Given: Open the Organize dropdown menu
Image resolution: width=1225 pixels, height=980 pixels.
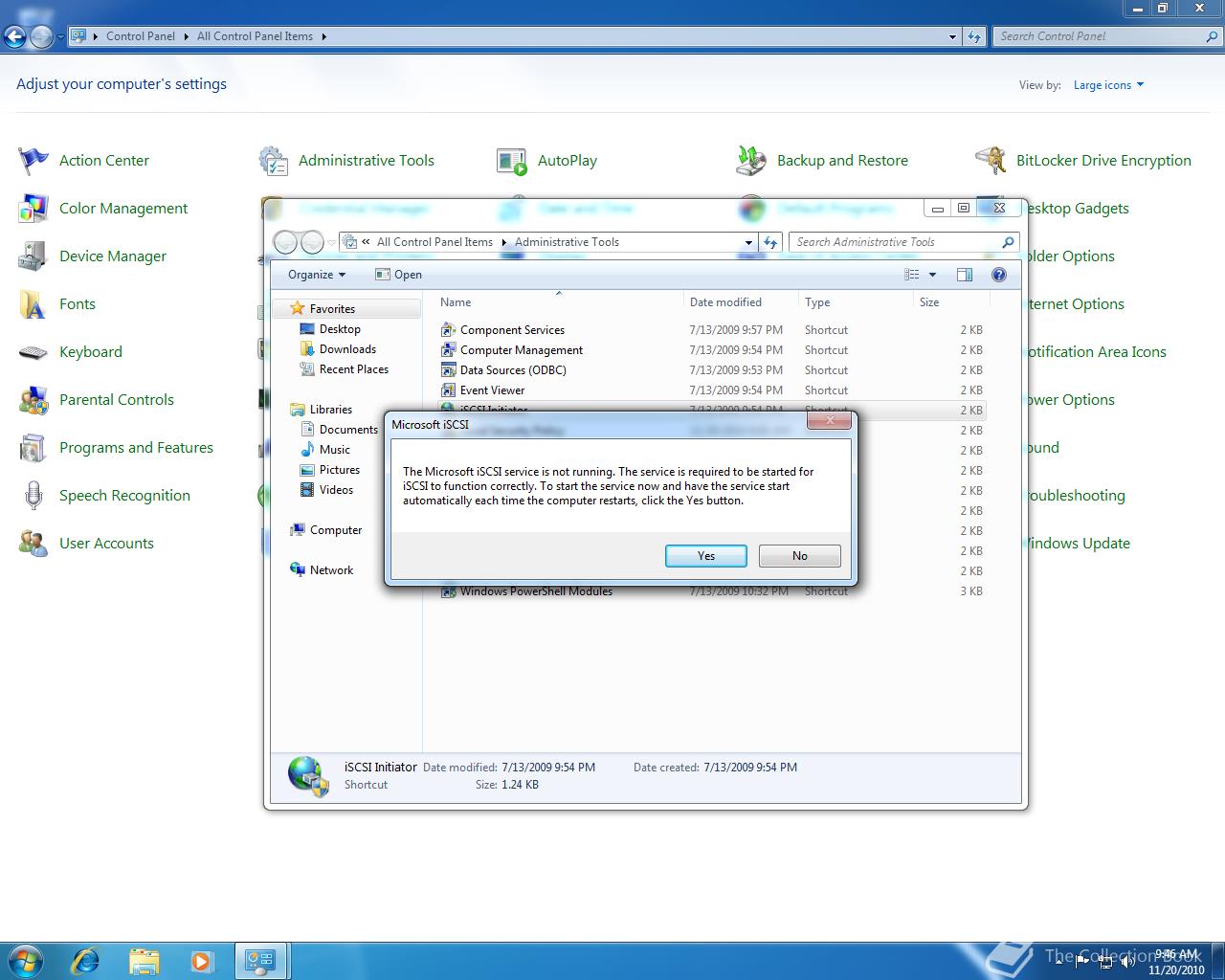Looking at the screenshot, I should pyautogui.click(x=317, y=275).
